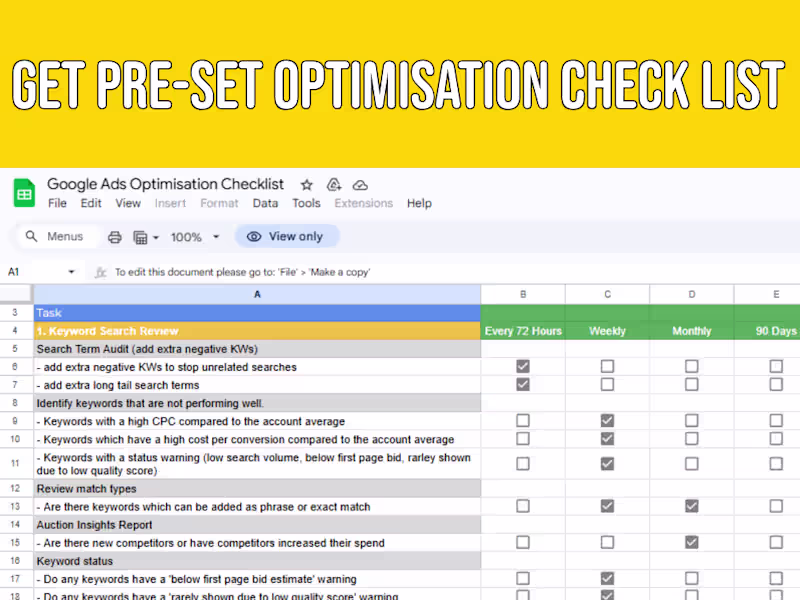Viewport: 800px width, 600px height.
Task: Select the Weekly header cell
Action: click(607, 331)
